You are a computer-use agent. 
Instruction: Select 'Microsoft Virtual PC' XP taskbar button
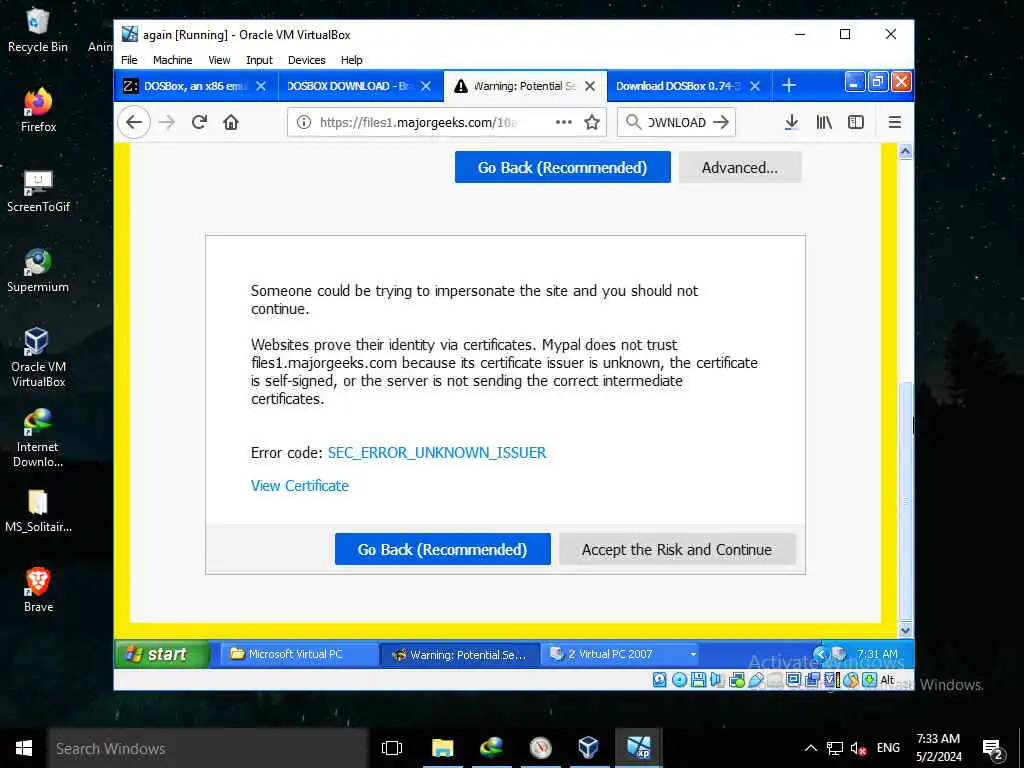pos(299,654)
